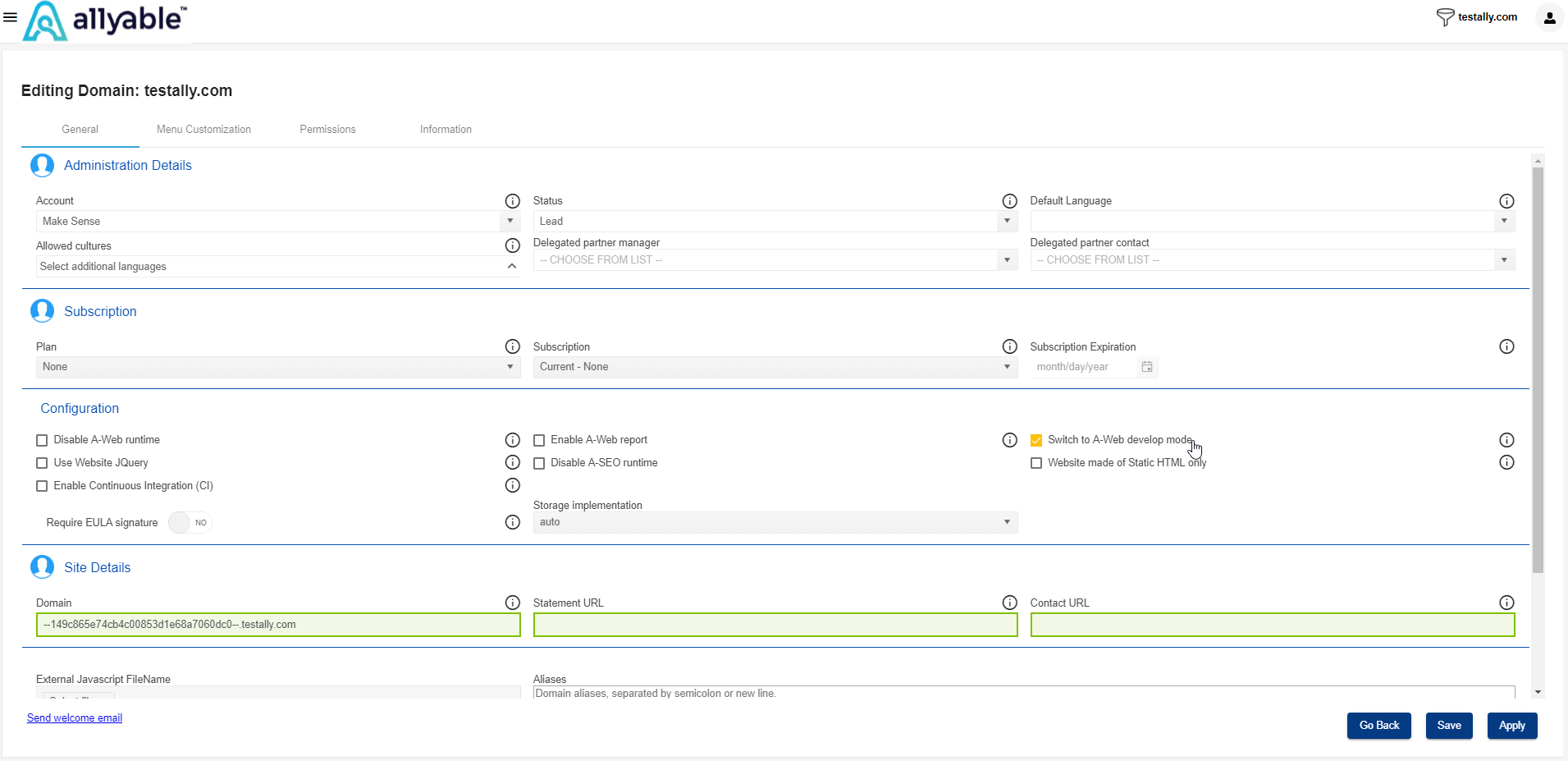The width and height of the screenshot is (1568, 761).
Task: Click the info icon next to Account
Action: tap(513, 201)
